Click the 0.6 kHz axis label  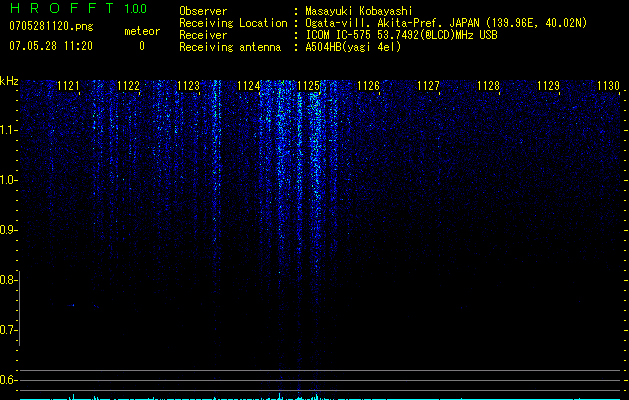(8, 380)
